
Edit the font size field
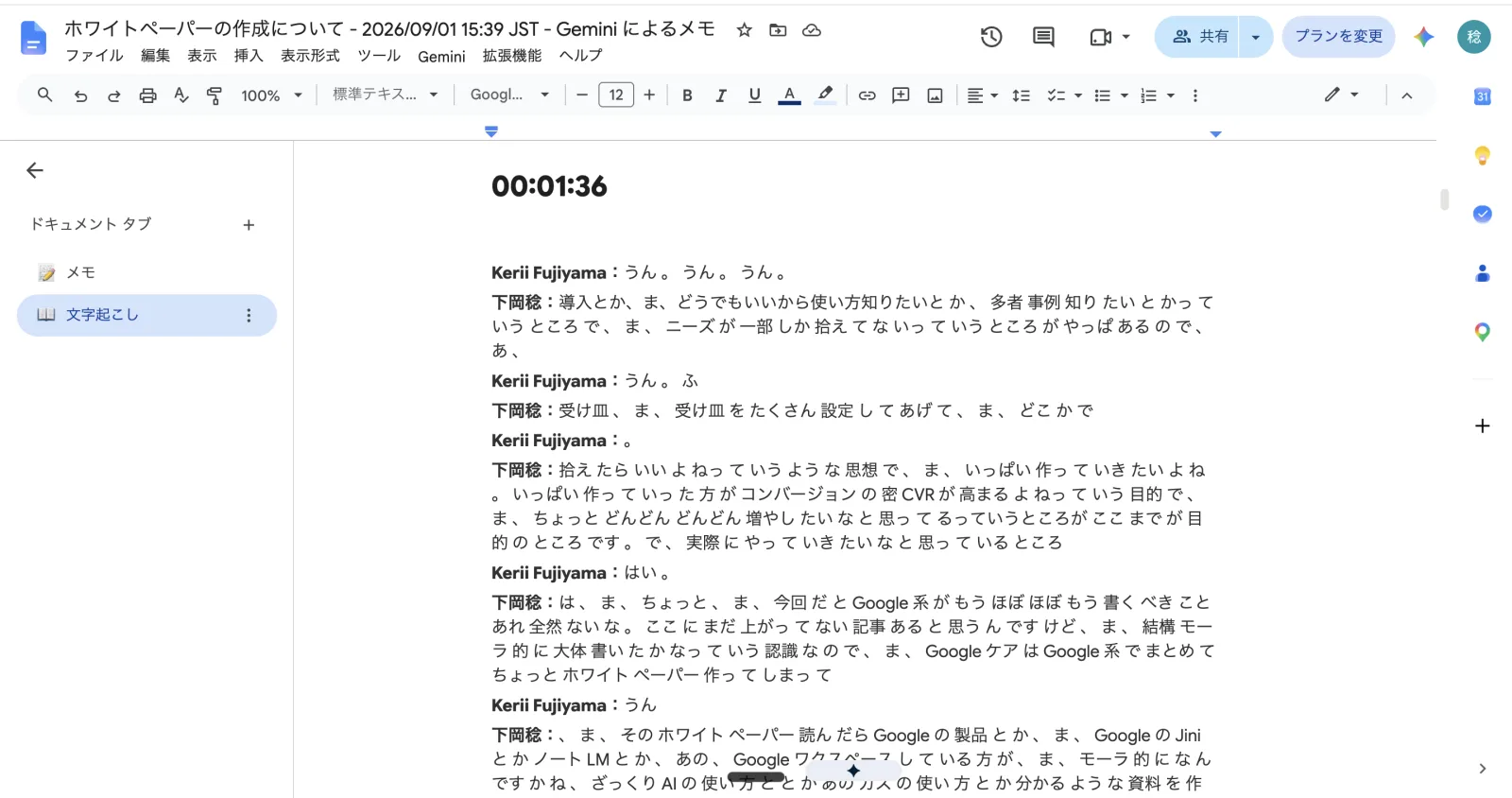pyautogui.click(x=616, y=95)
